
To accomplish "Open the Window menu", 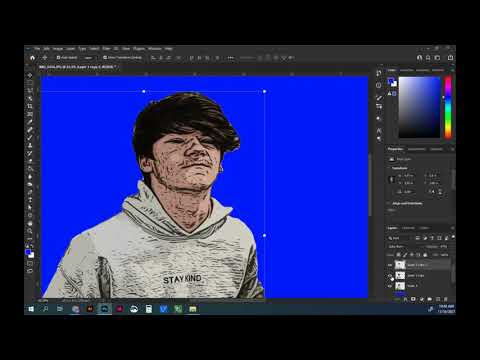I will [x=155, y=49].
